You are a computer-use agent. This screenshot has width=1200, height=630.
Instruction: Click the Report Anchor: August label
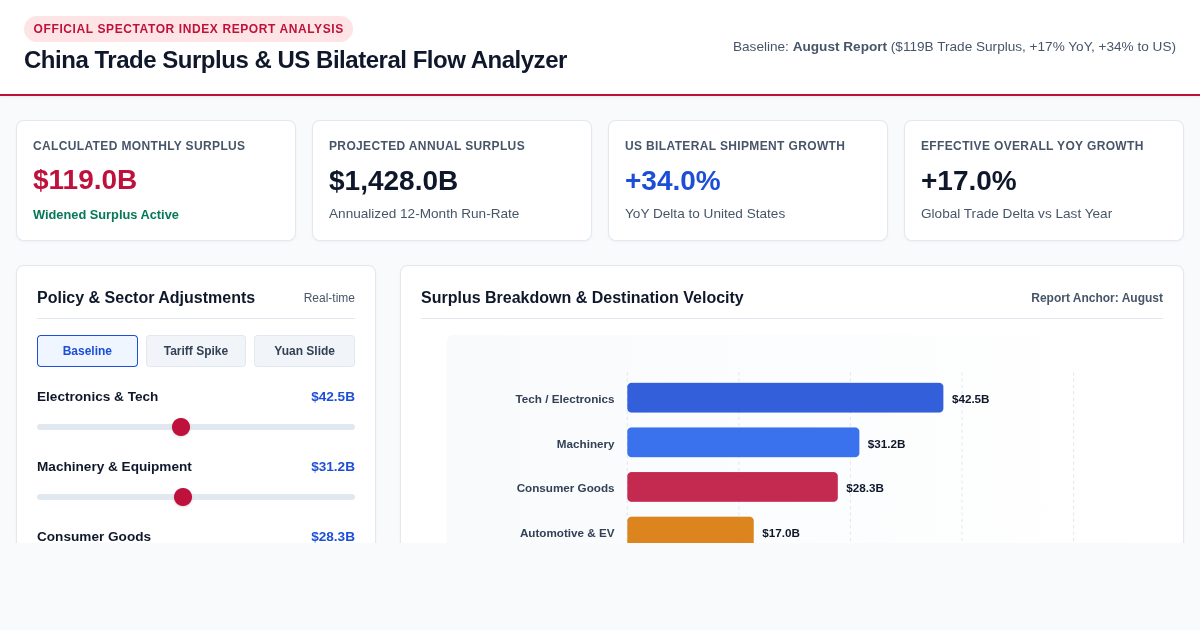(1097, 298)
